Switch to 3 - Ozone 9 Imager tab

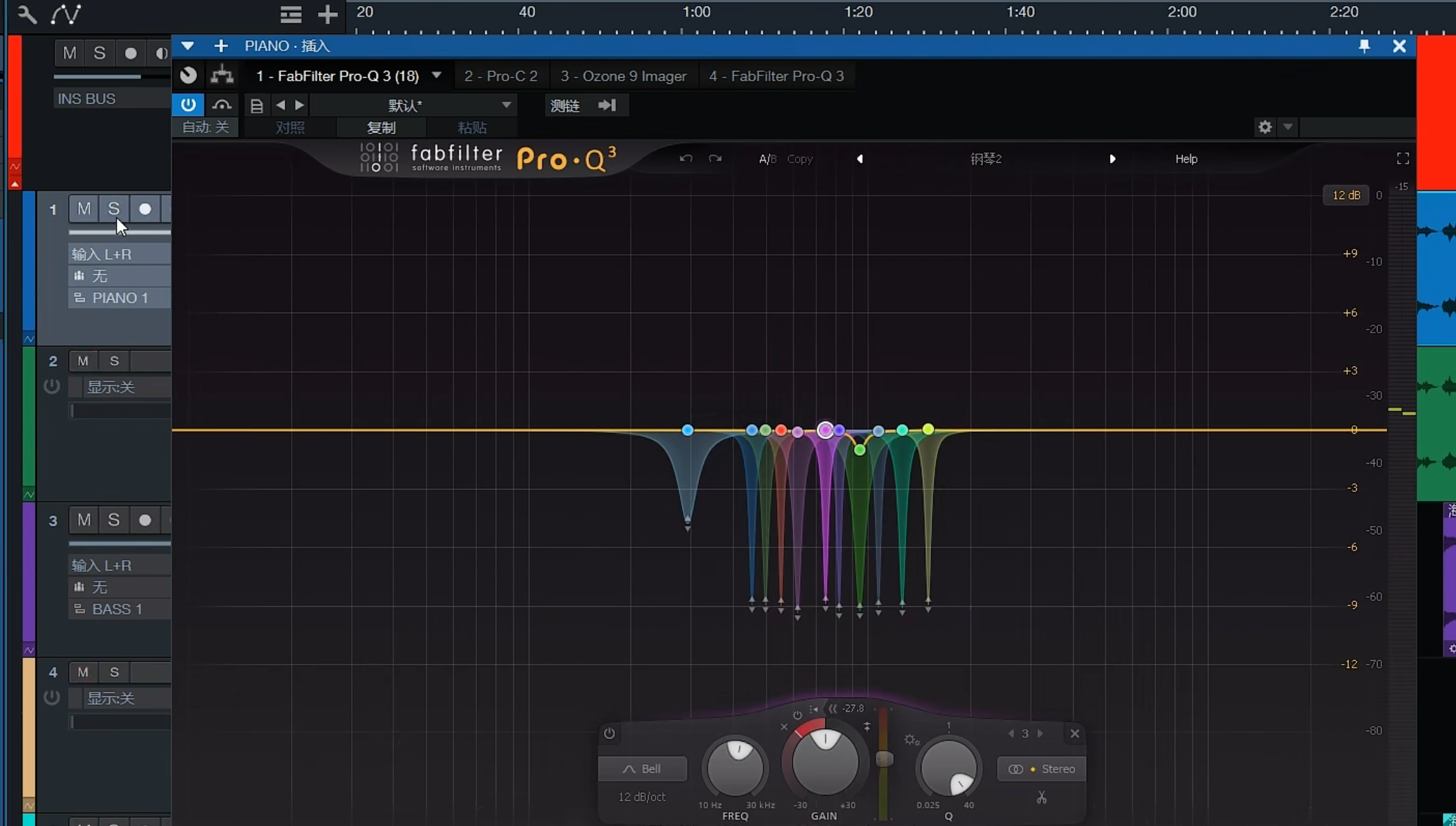coord(623,76)
